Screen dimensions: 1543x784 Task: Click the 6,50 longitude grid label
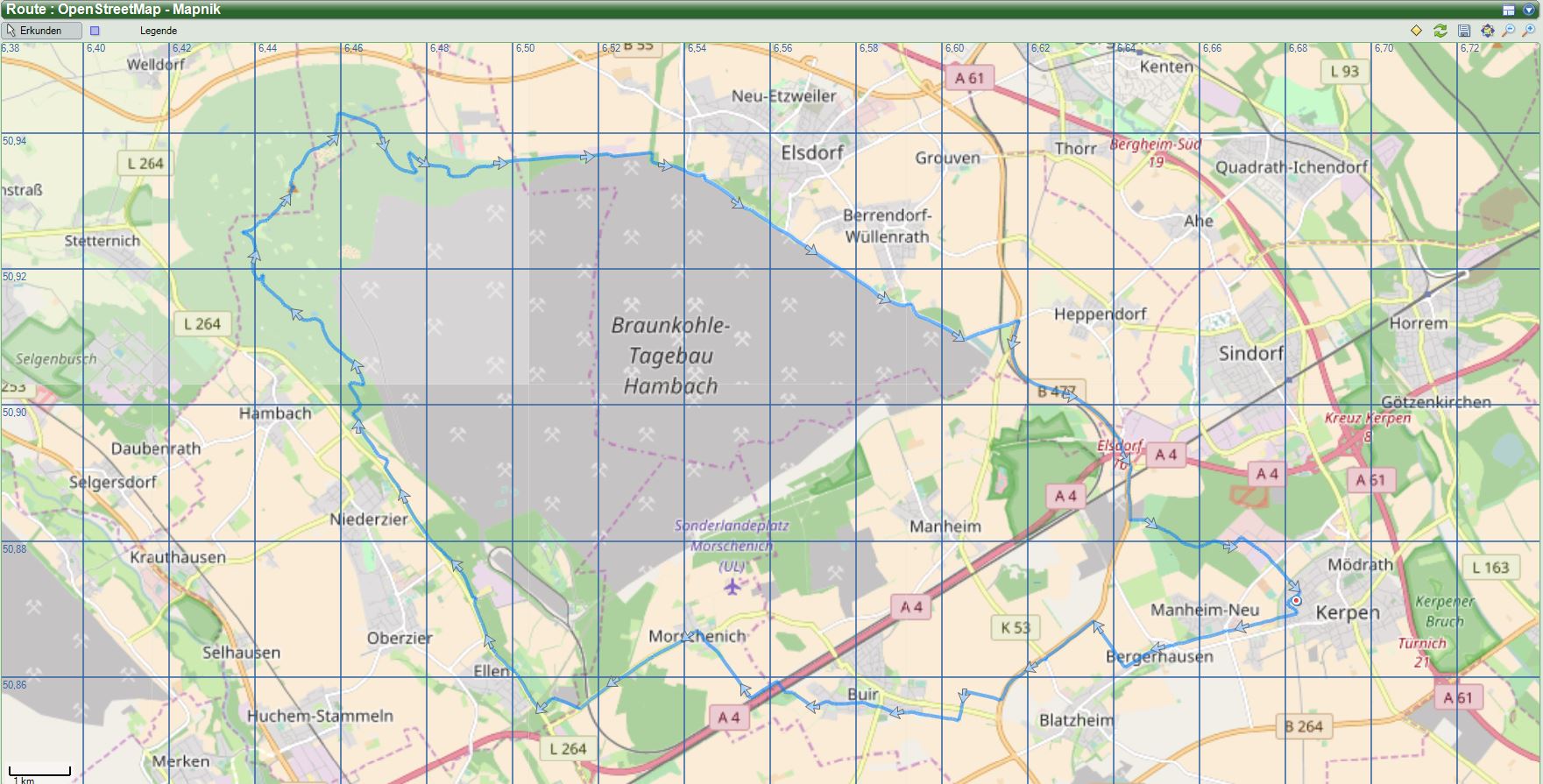pyautogui.click(x=525, y=48)
